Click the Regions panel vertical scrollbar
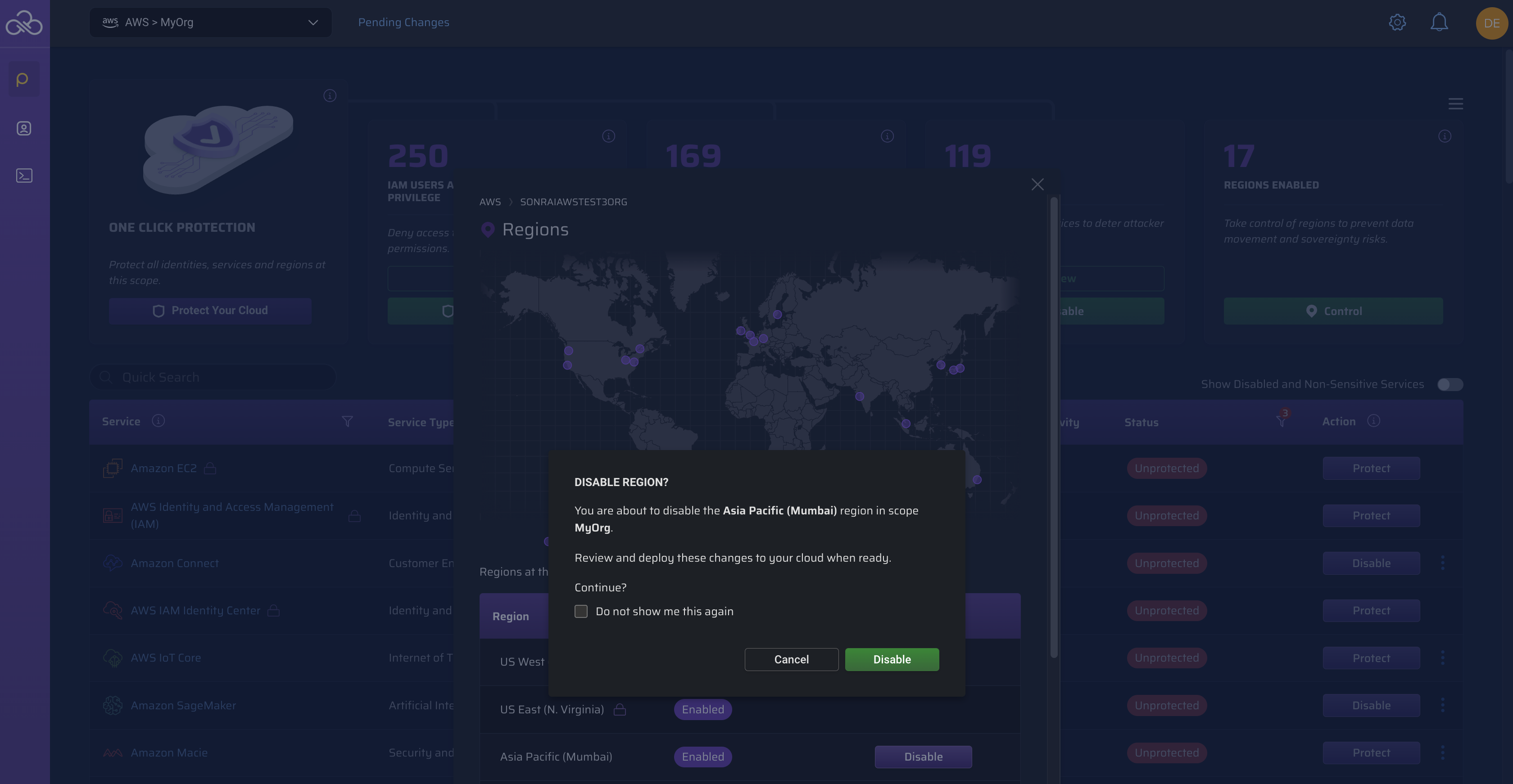This screenshot has width=1513, height=784. pos(1054,427)
